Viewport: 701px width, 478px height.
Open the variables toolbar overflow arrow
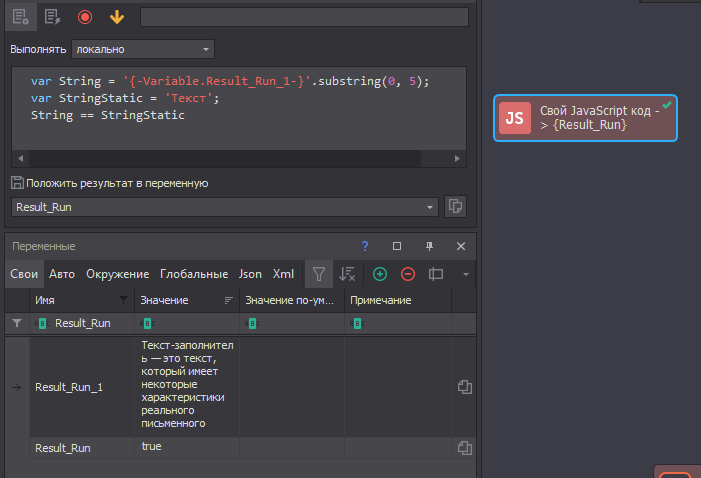[465, 274]
